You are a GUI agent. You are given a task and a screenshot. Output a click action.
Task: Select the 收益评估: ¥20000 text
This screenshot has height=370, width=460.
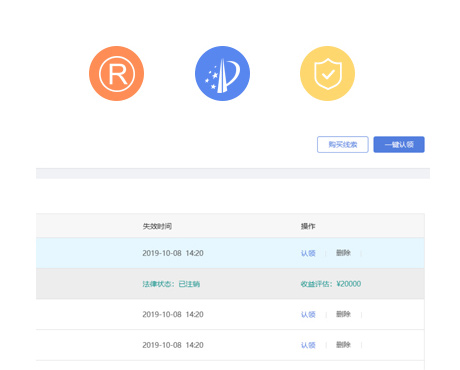(331, 284)
